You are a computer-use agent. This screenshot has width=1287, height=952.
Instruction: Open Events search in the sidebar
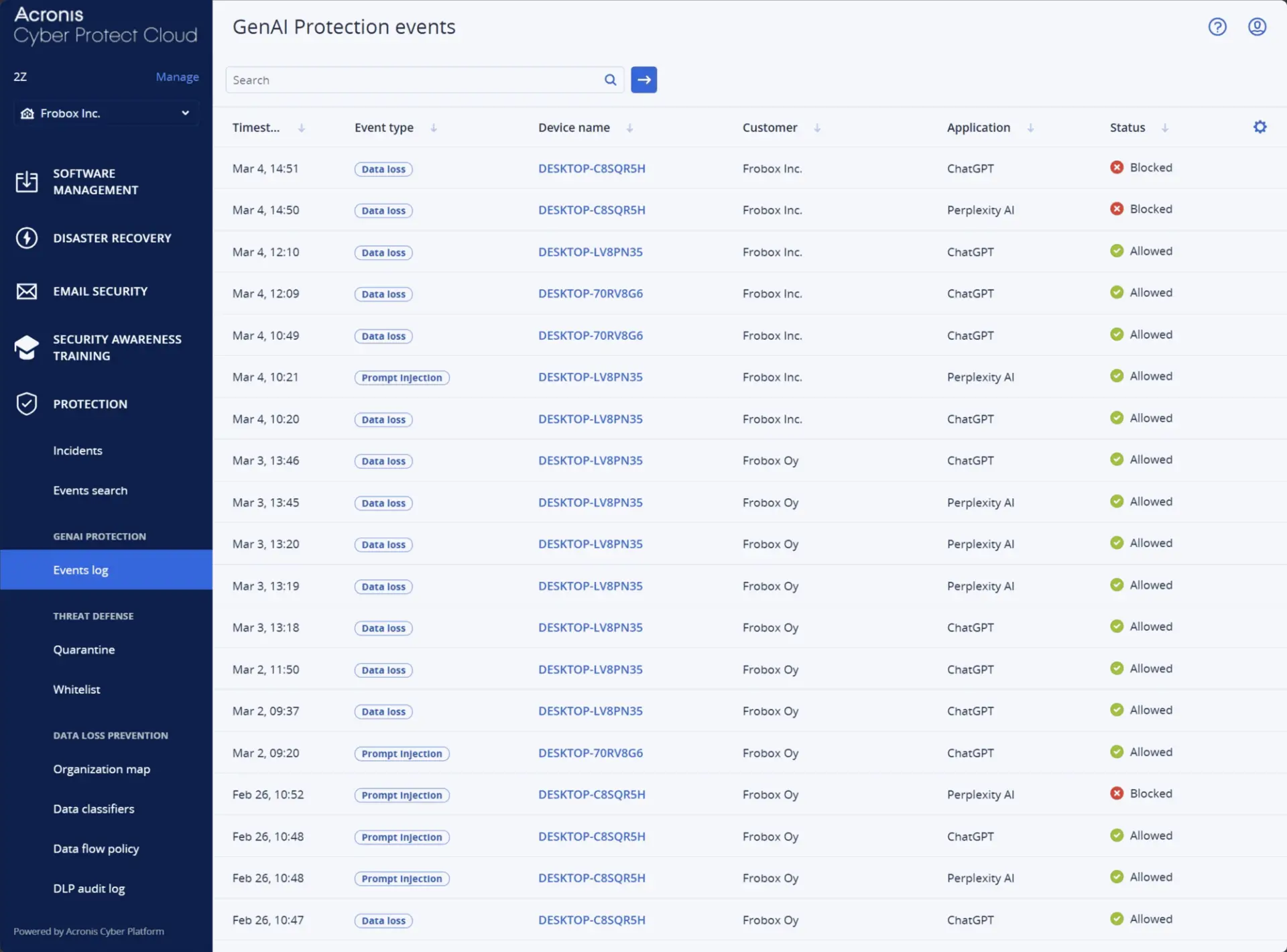pyautogui.click(x=90, y=490)
